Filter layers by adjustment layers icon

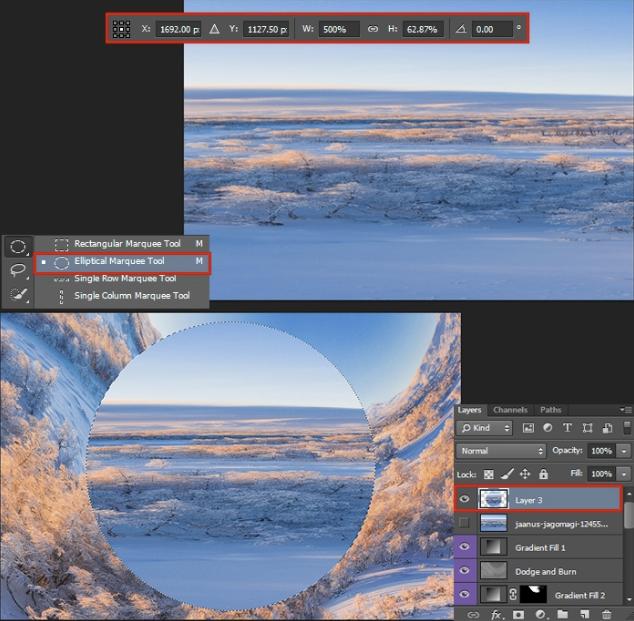547,428
